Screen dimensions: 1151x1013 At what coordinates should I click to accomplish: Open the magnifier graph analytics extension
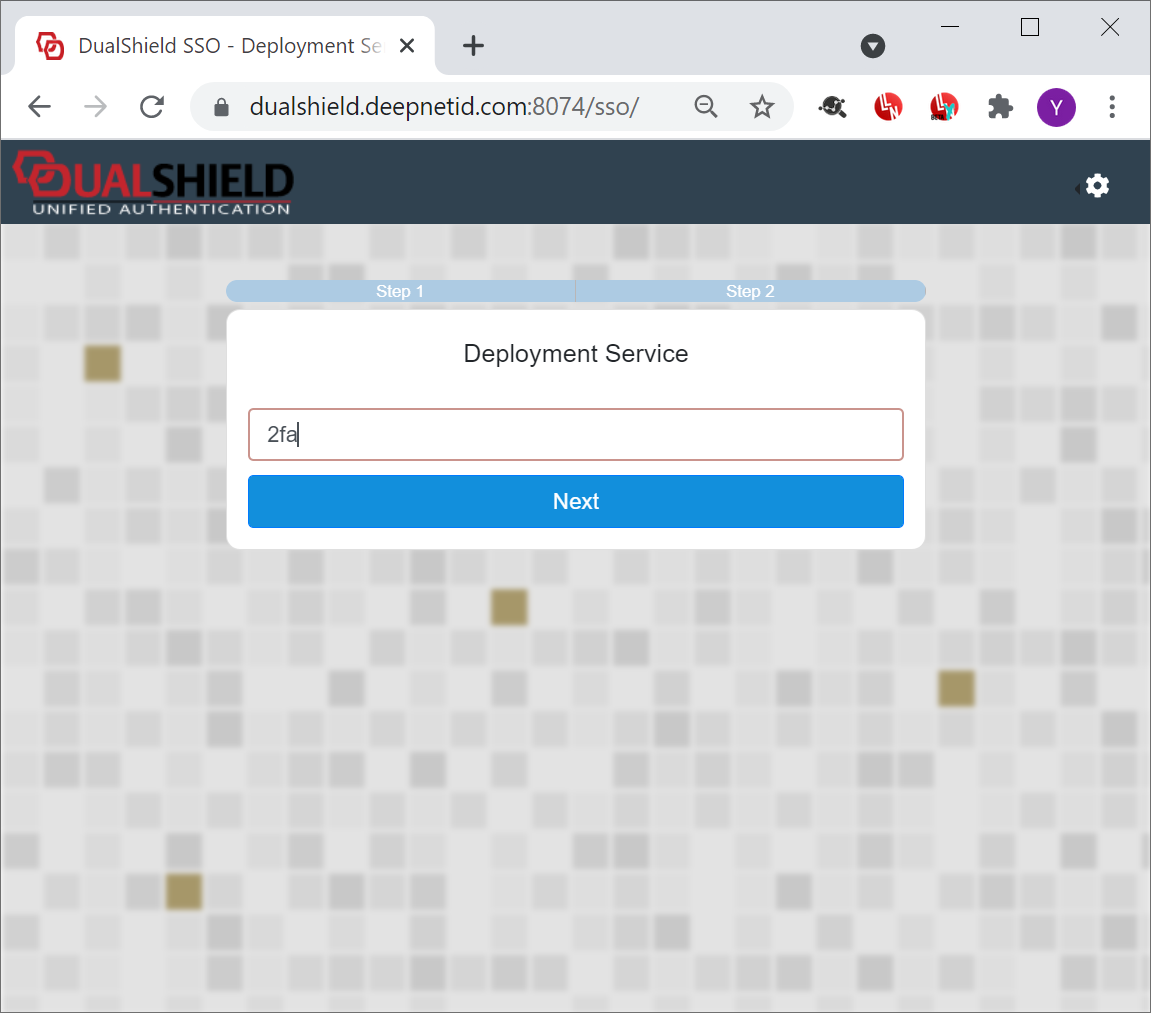click(833, 107)
